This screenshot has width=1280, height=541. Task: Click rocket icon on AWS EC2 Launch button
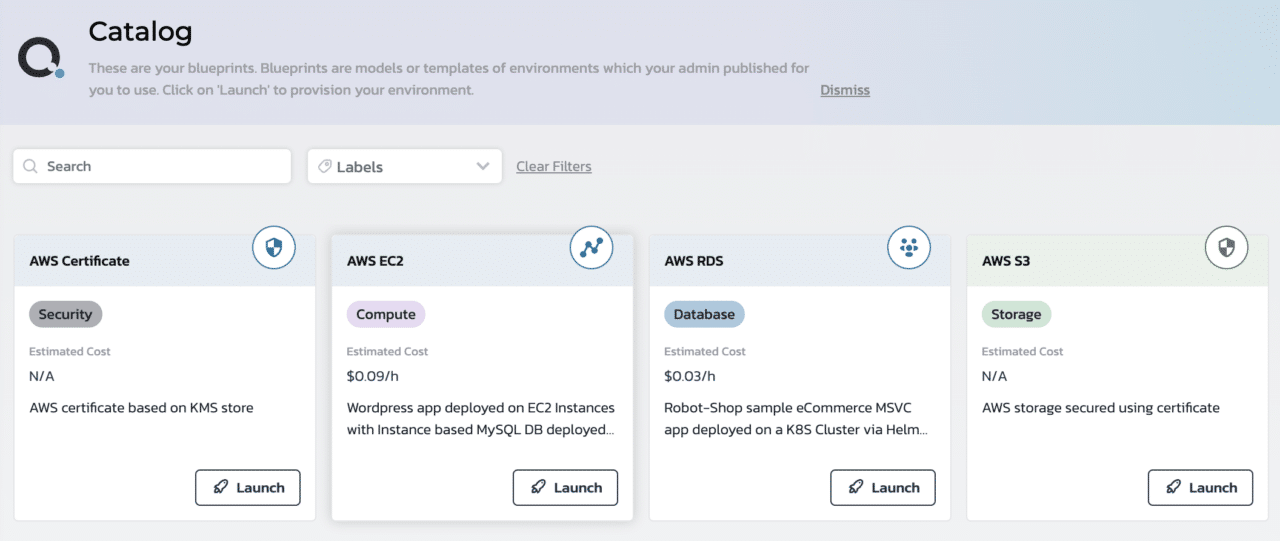(539, 488)
